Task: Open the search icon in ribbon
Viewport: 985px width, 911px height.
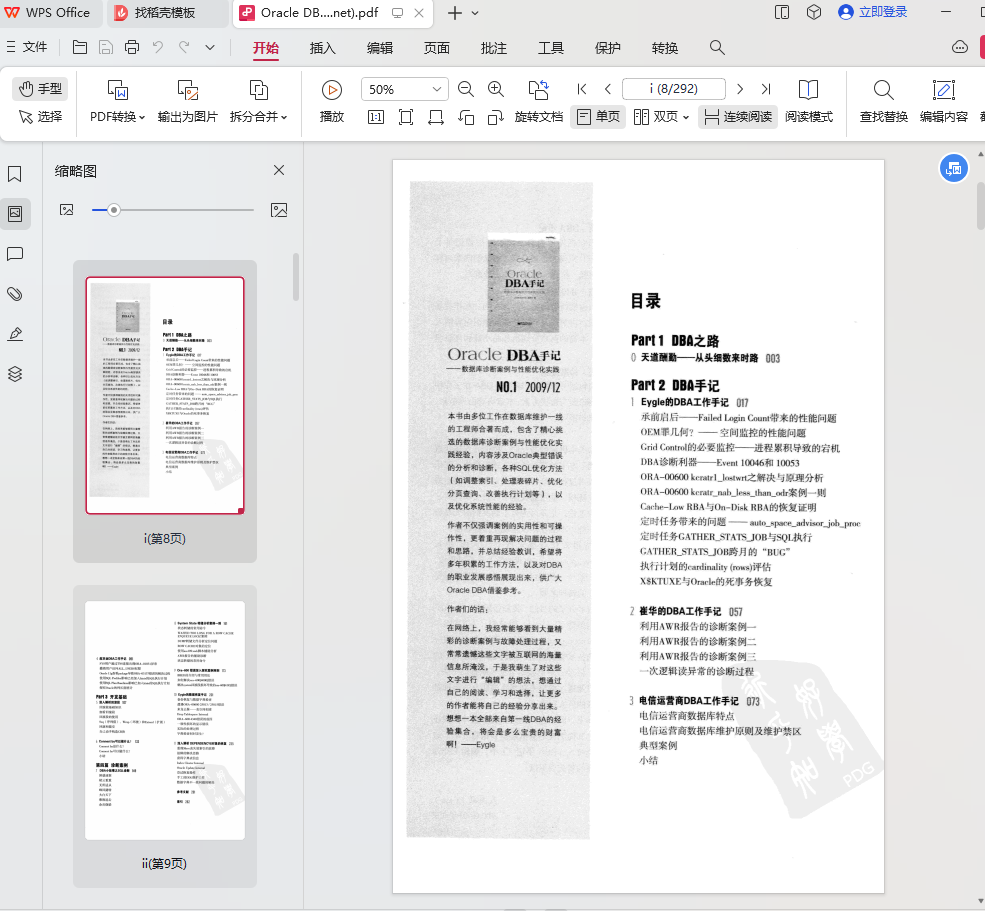Action: tap(717, 47)
